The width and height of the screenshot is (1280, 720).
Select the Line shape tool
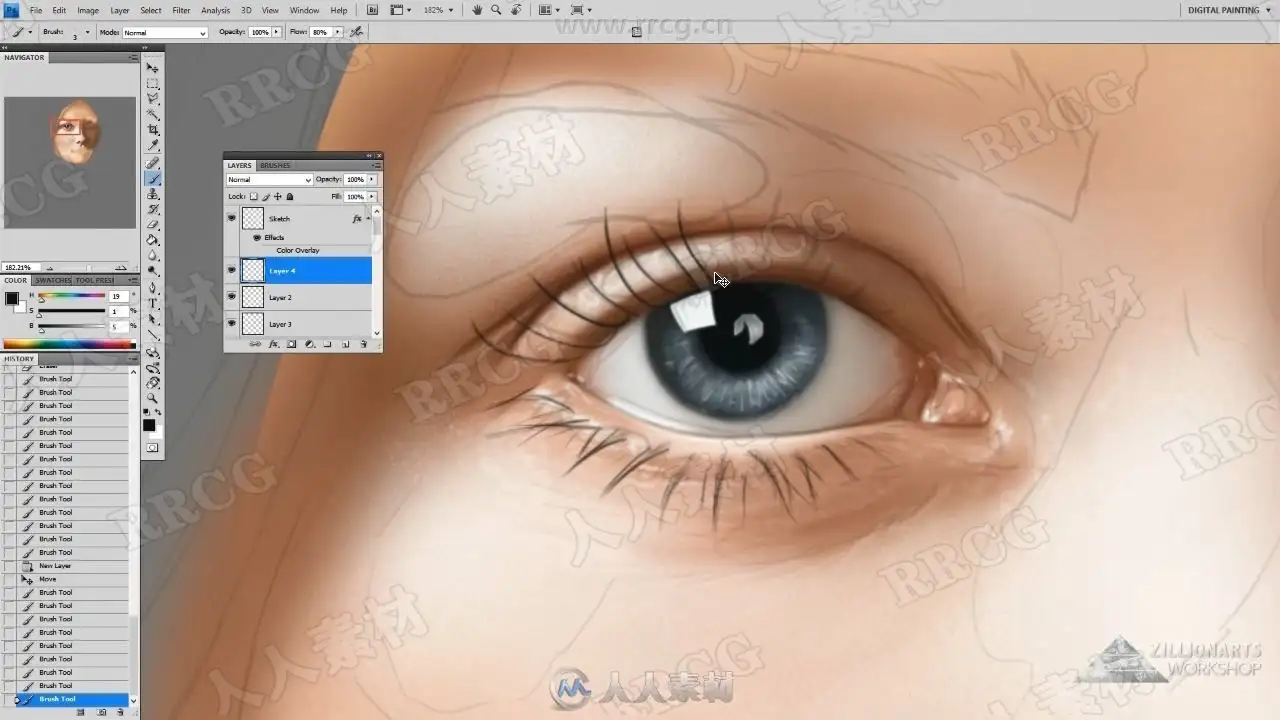pyautogui.click(x=153, y=334)
